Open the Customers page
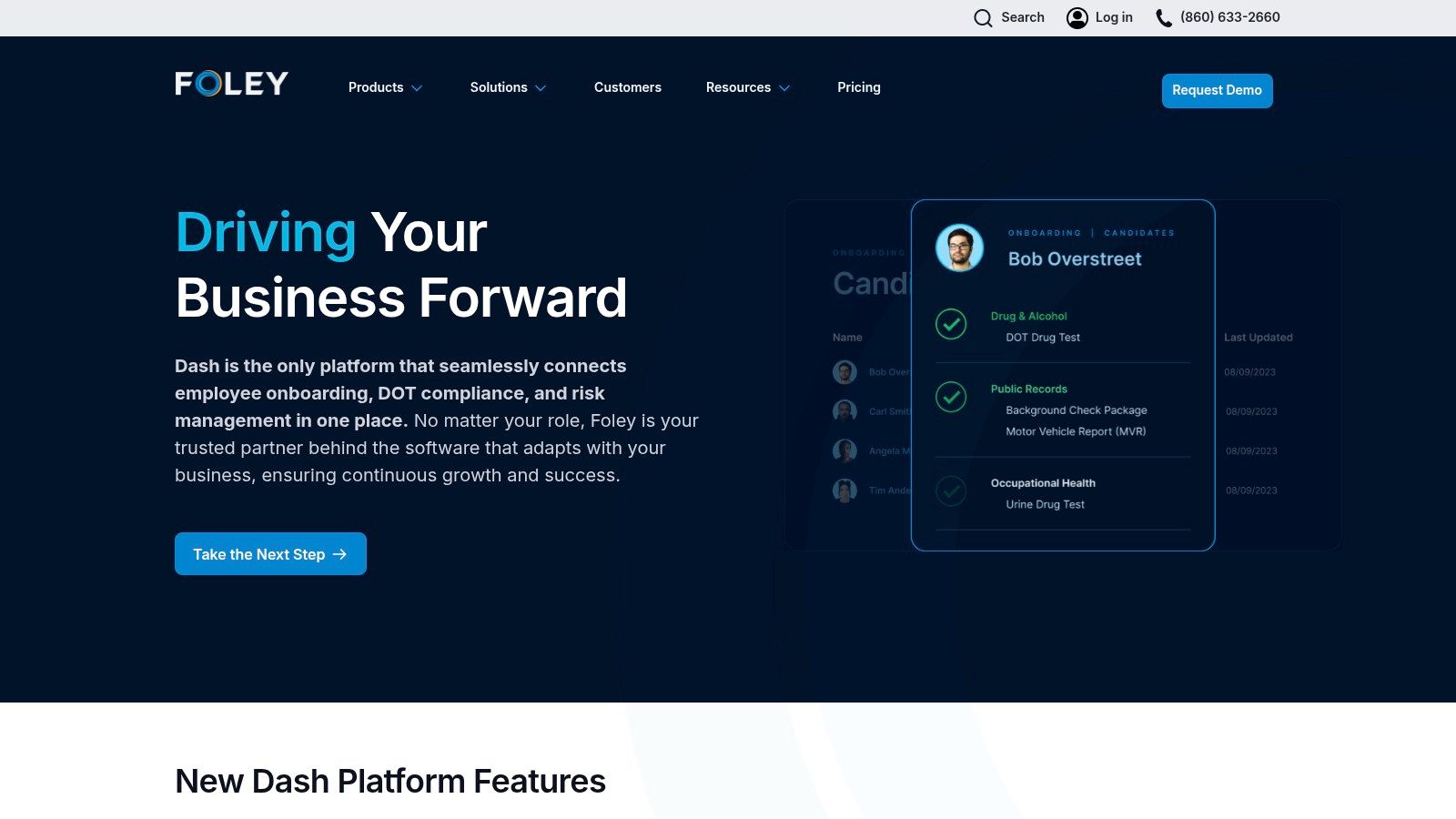 (x=628, y=87)
